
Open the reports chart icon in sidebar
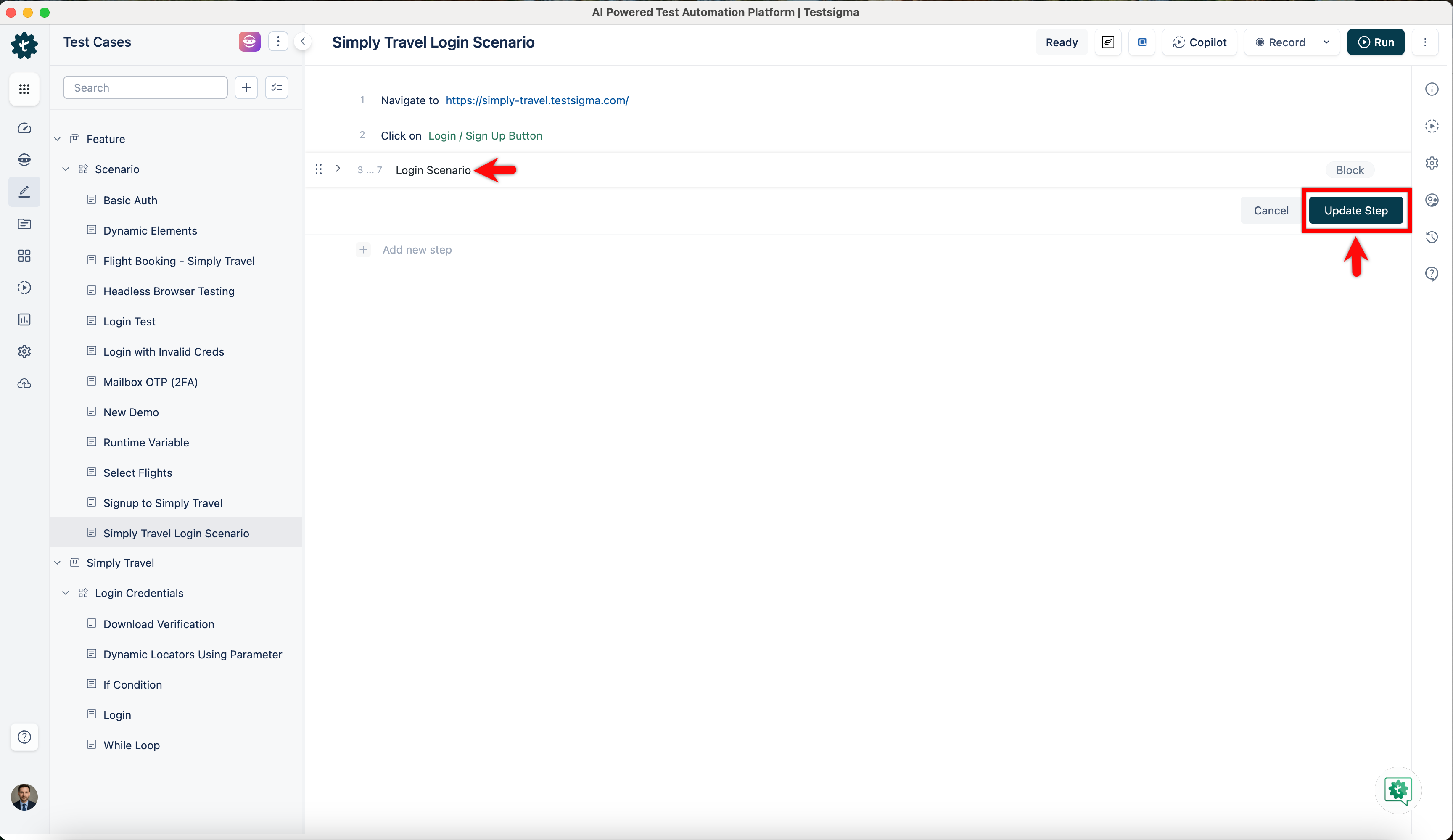24,320
